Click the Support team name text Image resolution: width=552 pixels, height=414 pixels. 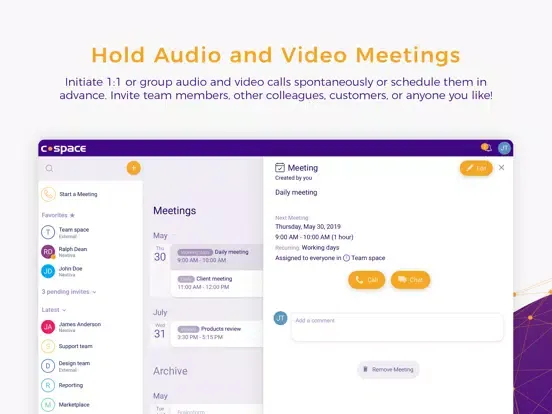[x=76, y=346]
